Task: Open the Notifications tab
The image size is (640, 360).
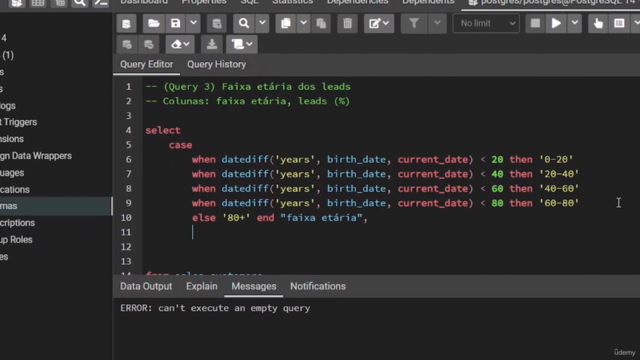Action: coord(318,286)
